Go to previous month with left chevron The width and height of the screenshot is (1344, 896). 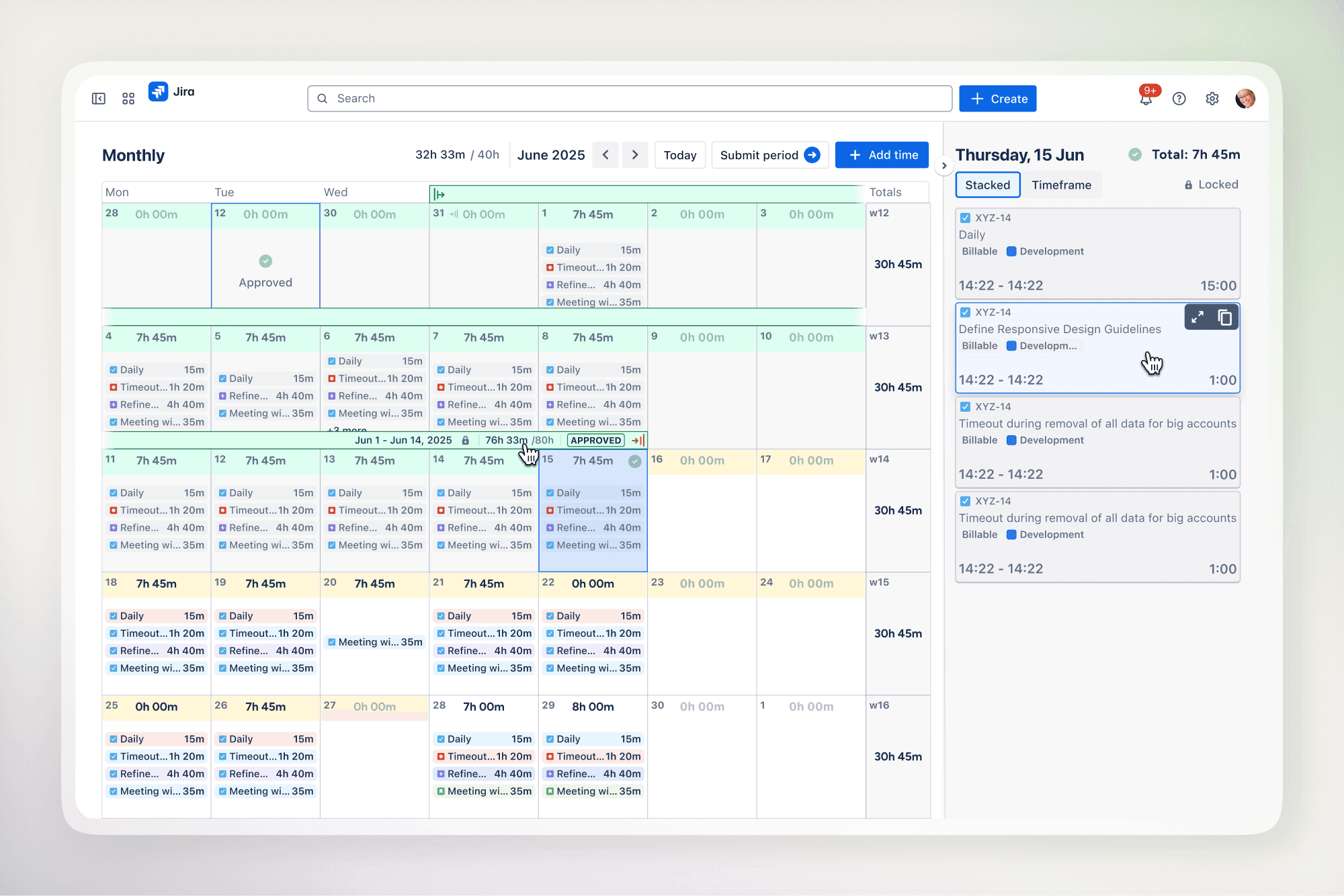(605, 155)
